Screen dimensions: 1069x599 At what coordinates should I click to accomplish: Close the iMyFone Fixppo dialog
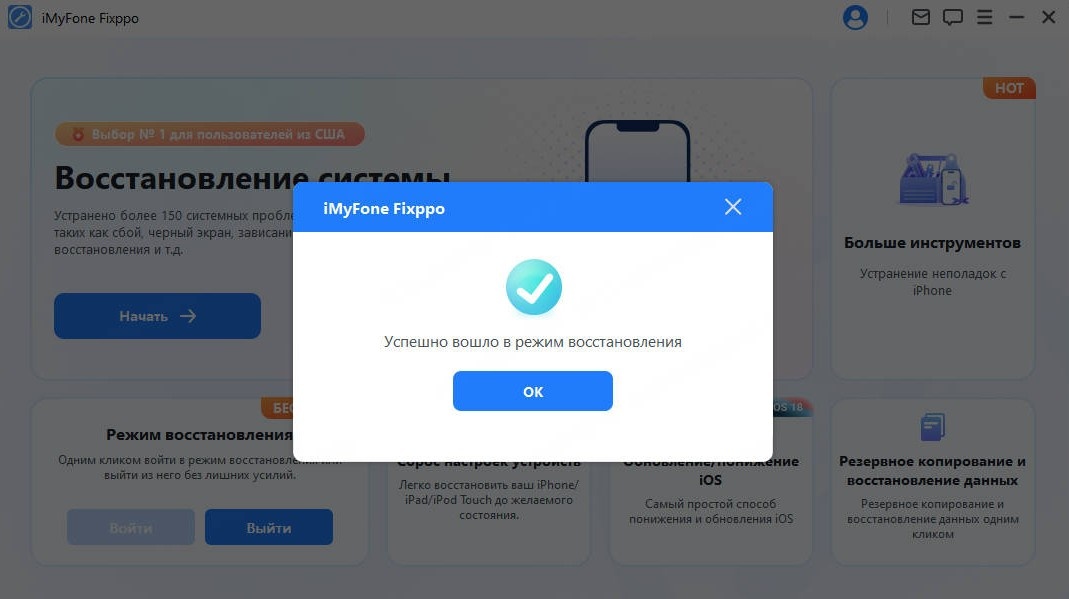tap(733, 207)
